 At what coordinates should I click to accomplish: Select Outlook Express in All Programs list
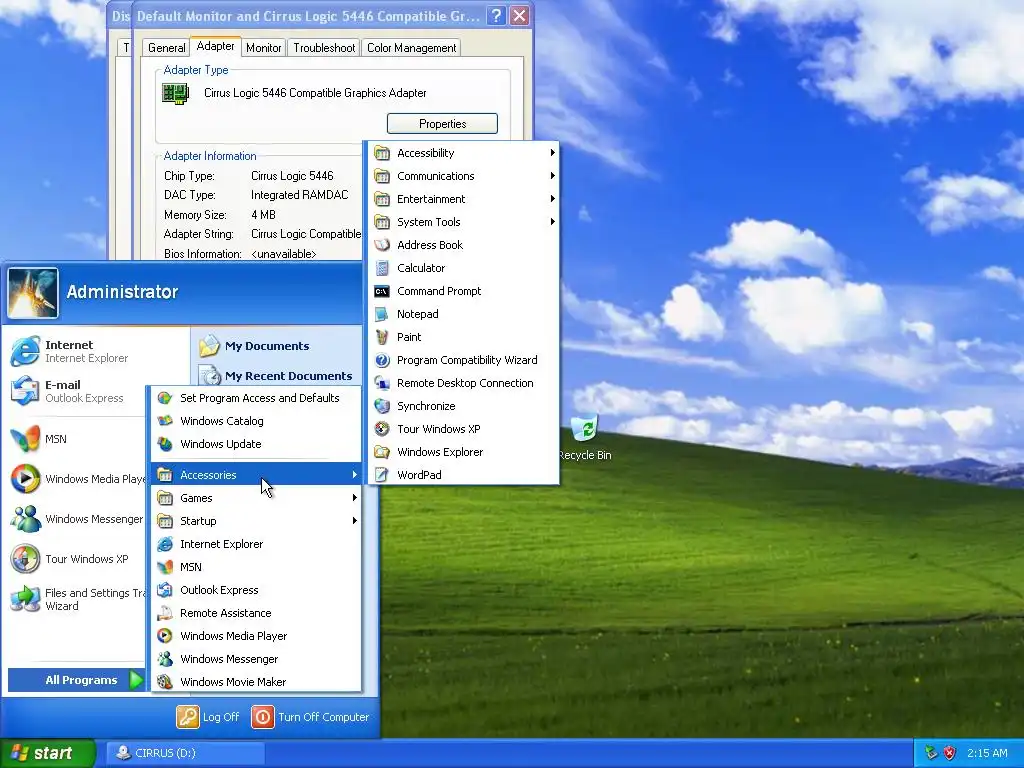(257, 590)
